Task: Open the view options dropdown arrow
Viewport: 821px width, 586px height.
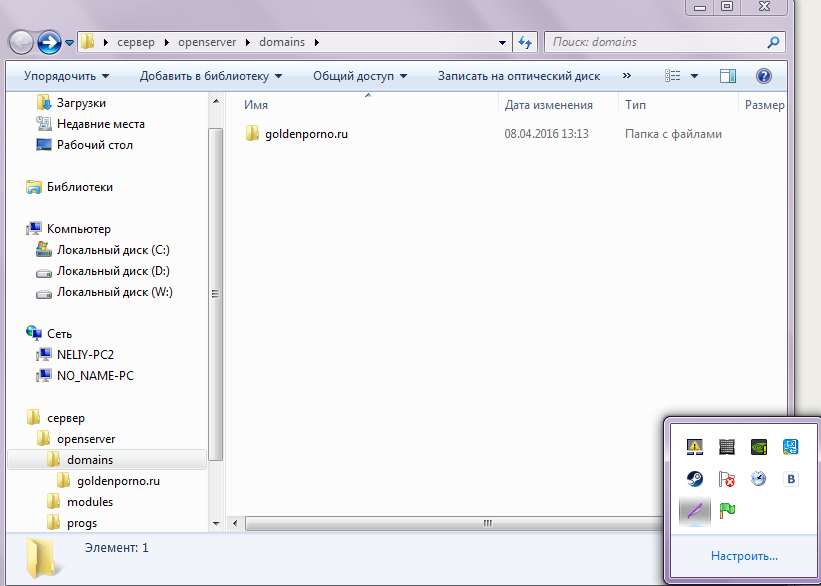Action: coord(694,76)
